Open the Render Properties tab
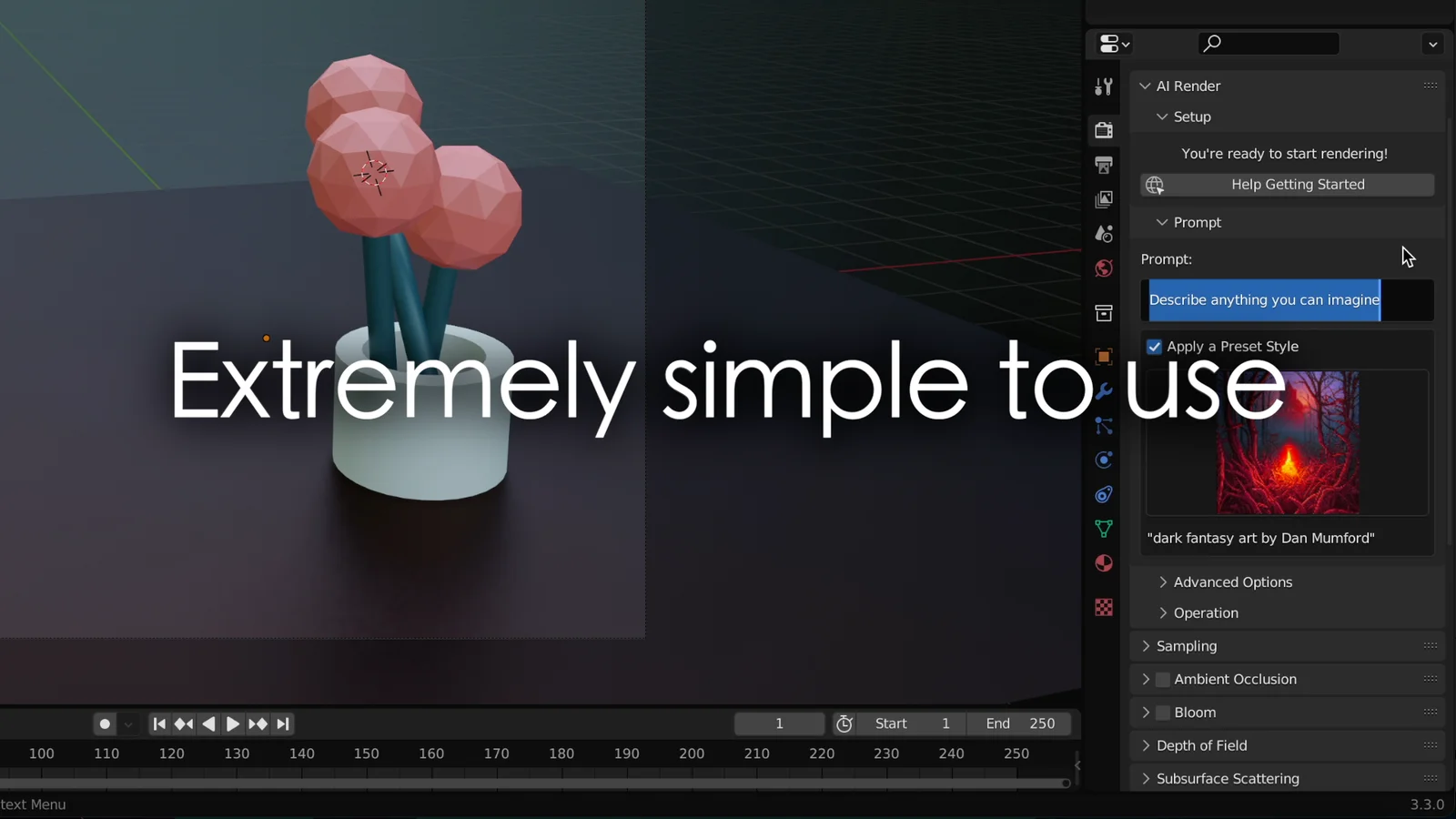 coord(1104,129)
